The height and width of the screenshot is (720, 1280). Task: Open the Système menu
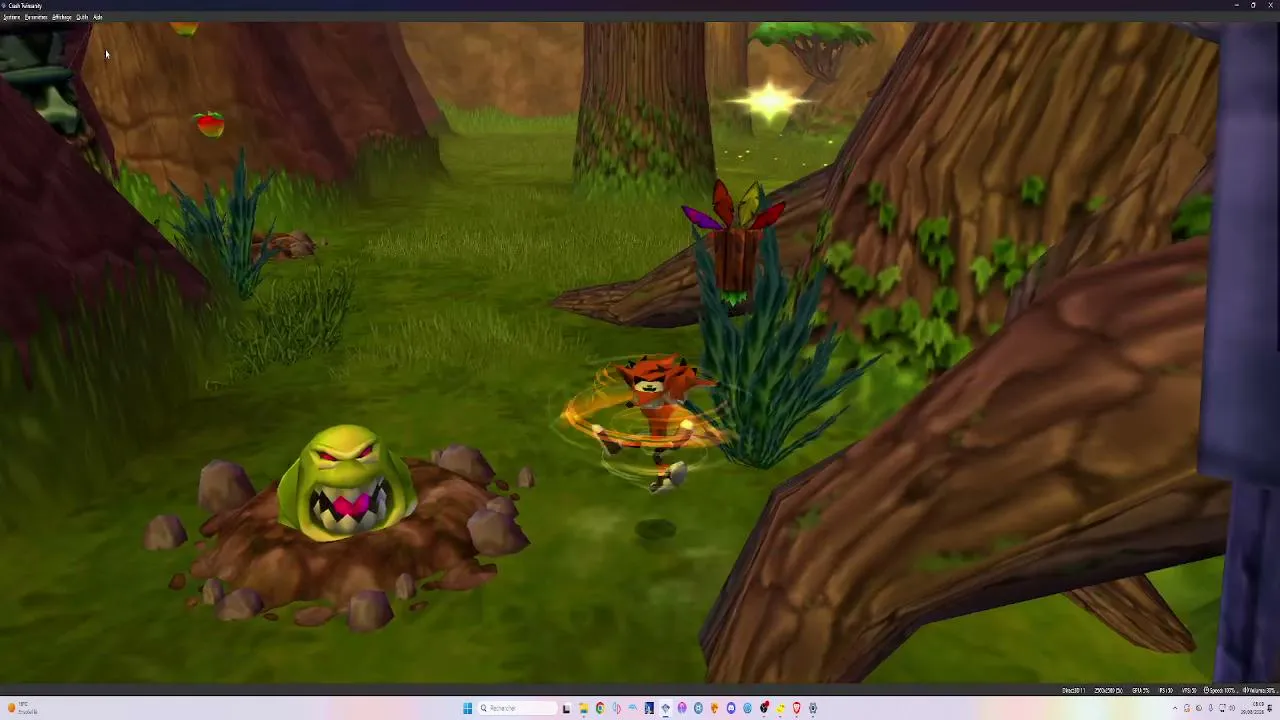click(11, 17)
